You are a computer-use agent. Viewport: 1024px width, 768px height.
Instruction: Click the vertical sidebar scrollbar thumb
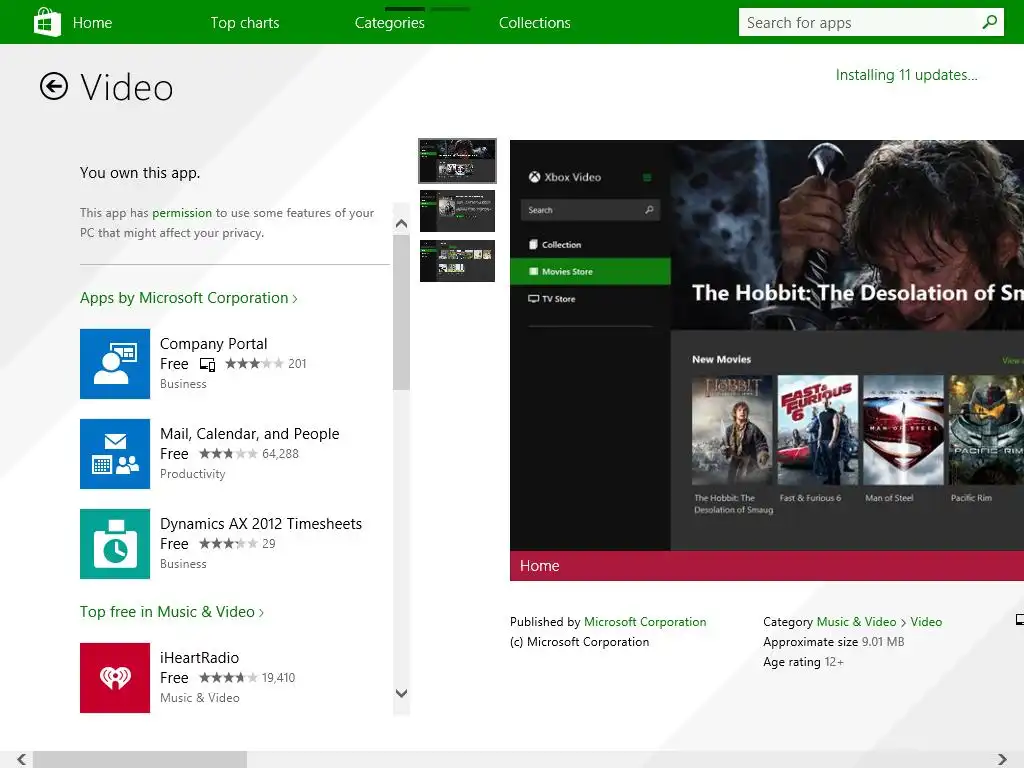tap(402, 312)
